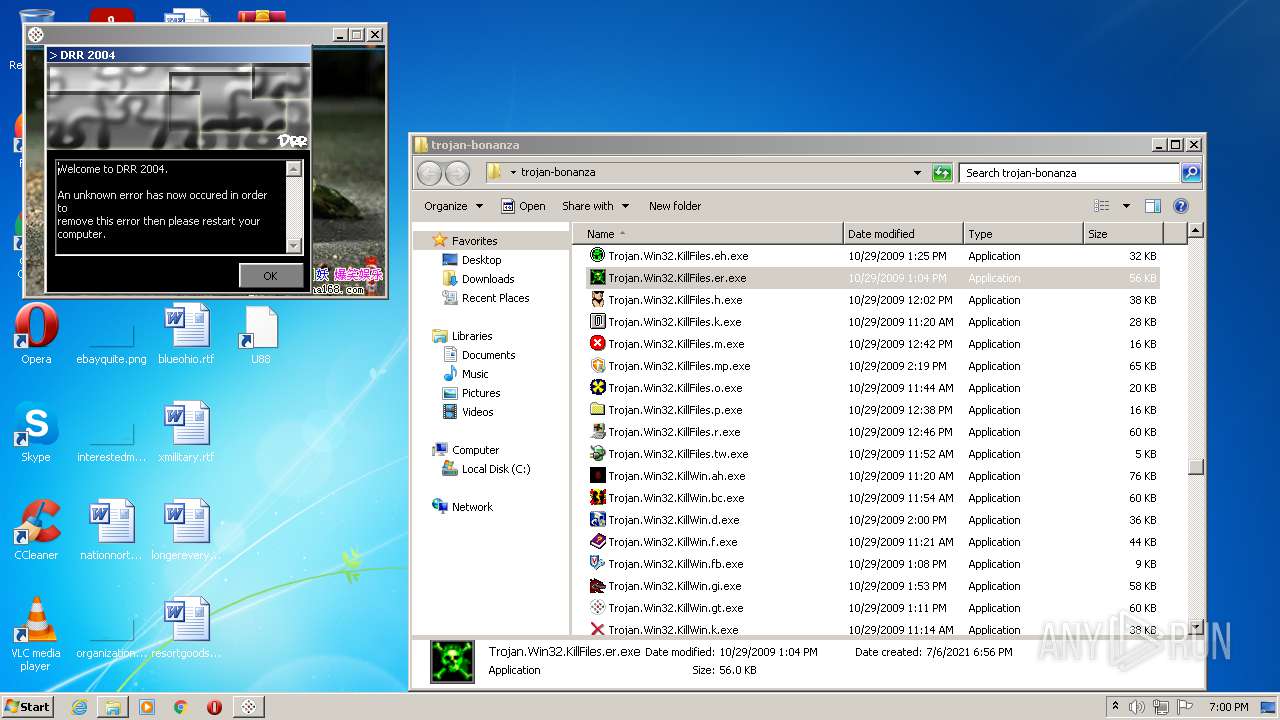This screenshot has height=720, width=1280.
Task: Click OK in the DRR 2004 dialog
Action: [x=271, y=276]
